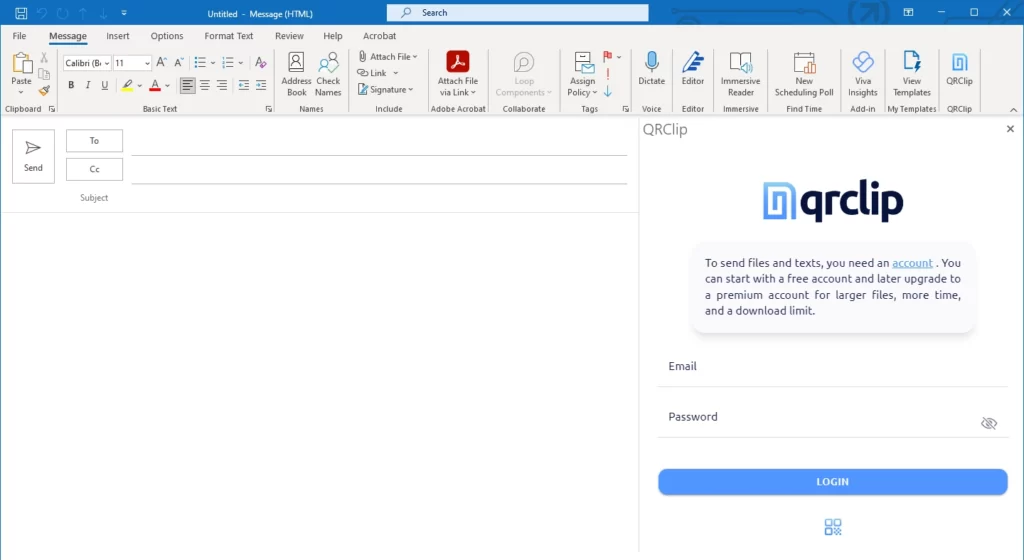The height and width of the screenshot is (560, 1024).
Task: Expand numbering list dropdown arrow
Action: pyautogui.click(x=241, y=63)
